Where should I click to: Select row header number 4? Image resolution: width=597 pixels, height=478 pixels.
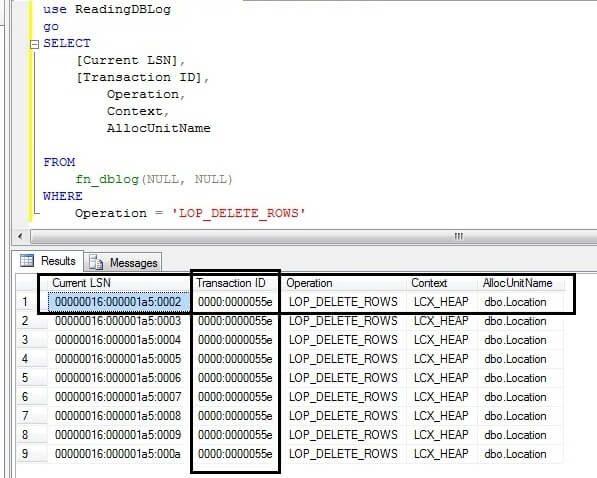point(32,359)
